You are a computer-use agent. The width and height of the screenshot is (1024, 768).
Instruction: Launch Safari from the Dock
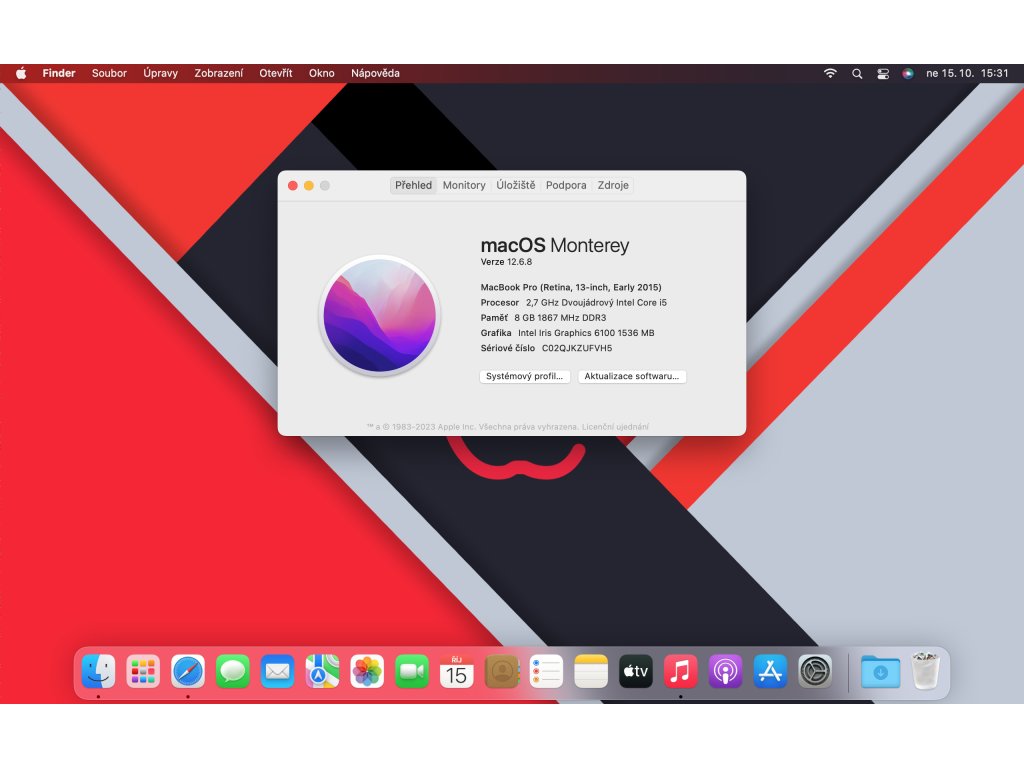coord(188,671)
